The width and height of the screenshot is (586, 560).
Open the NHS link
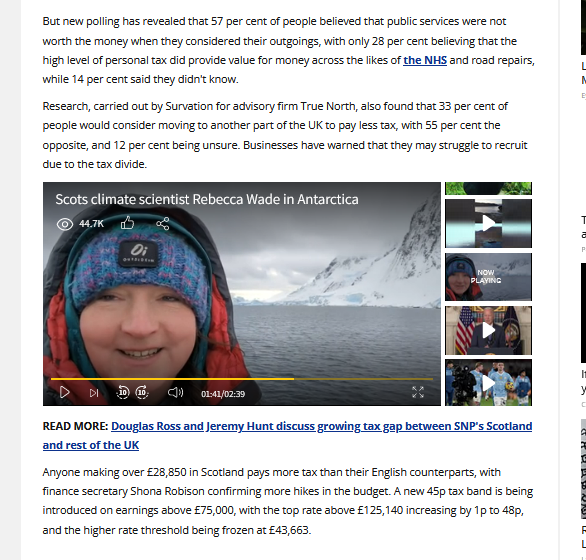tap(425, 60)
